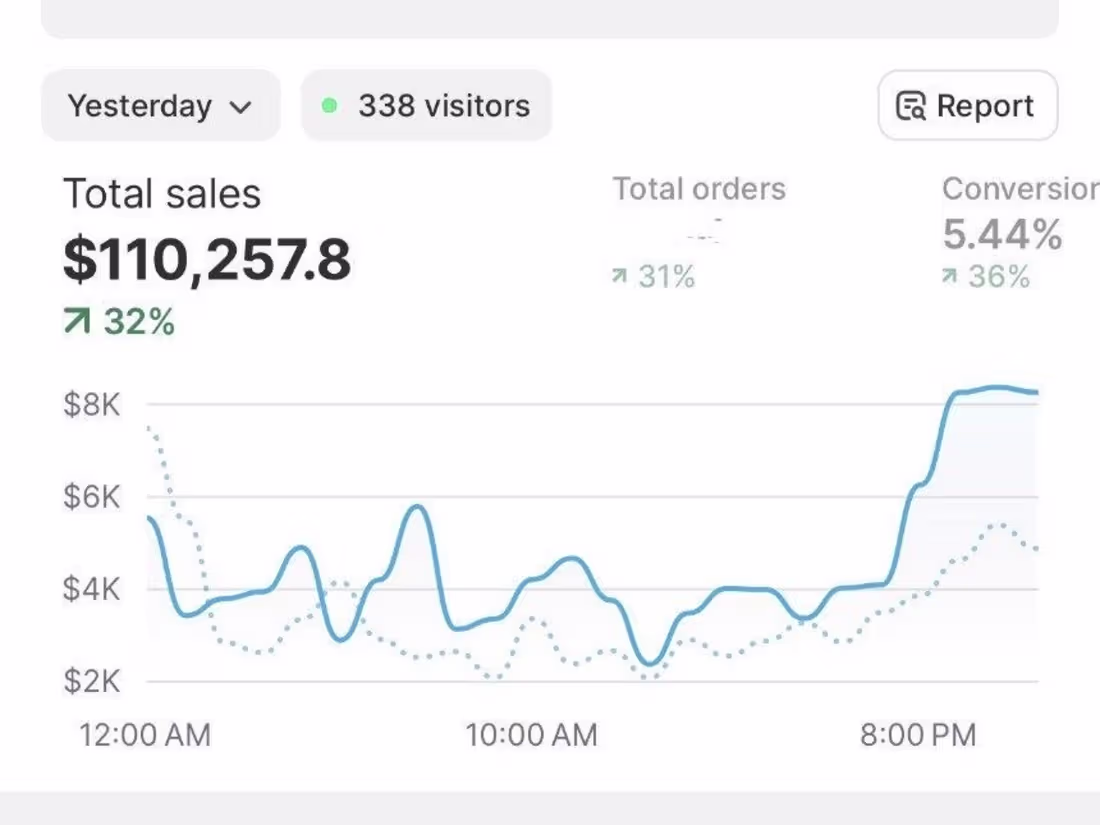Click the arrow beside 36% conversion change
1100x825 pixels.
[948, 277]
